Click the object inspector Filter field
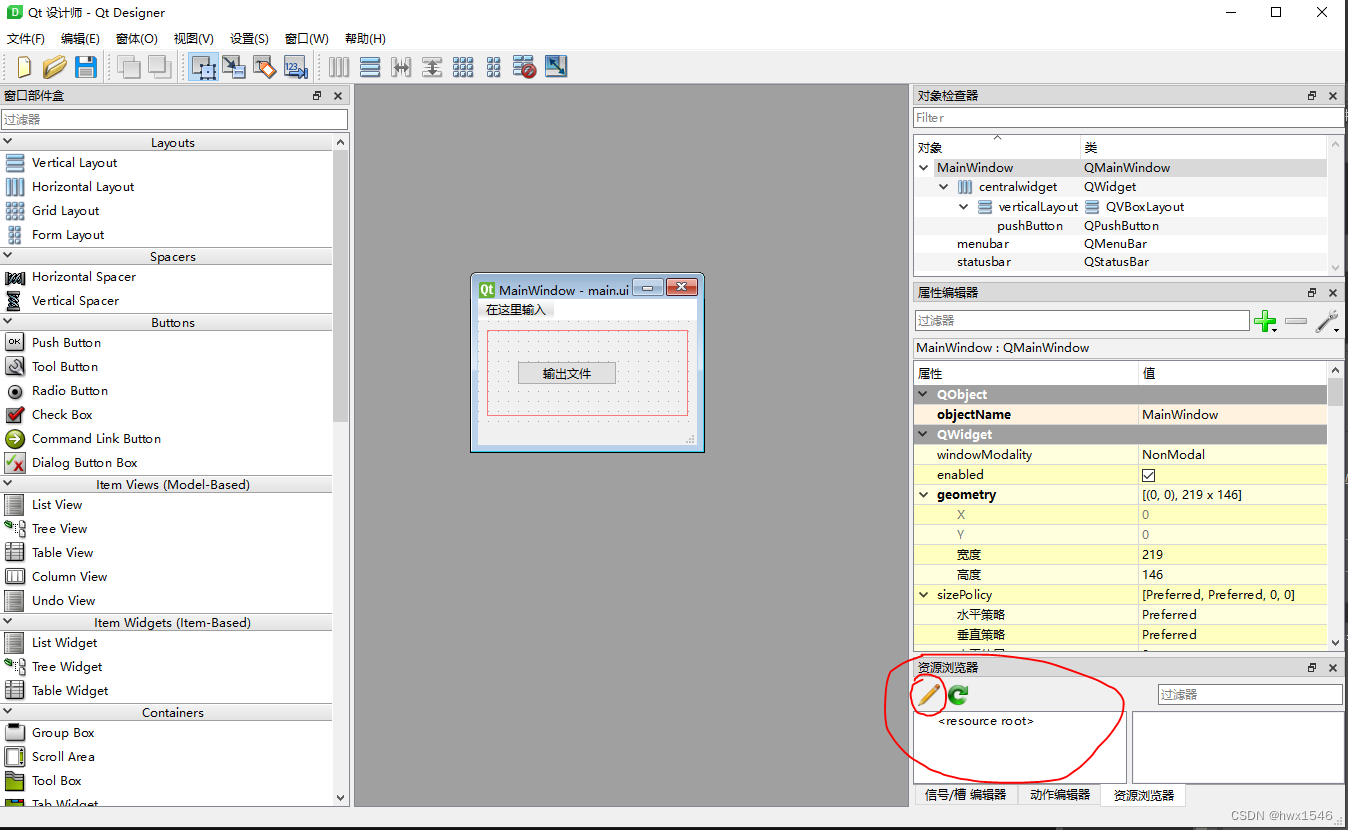Image resolution: width=1348 pixels, height=830 pixels. click(1128, 118)
